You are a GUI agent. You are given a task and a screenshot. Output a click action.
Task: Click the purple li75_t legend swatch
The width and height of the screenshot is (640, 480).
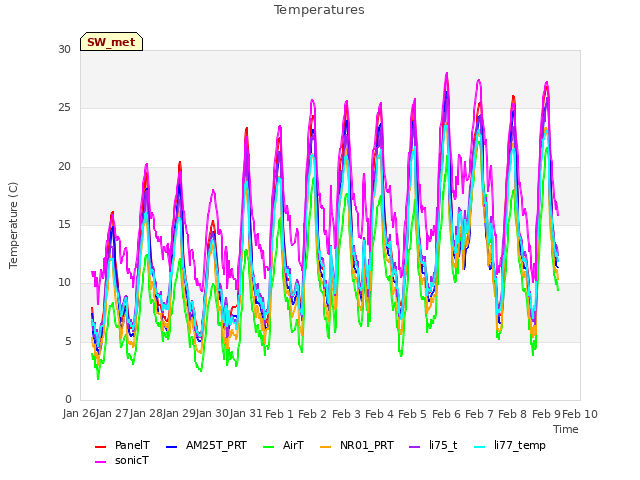tap(414, 447)
